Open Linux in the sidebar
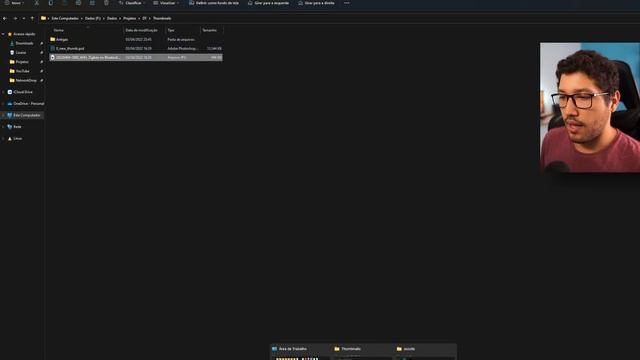The width and height of the screenshot is (640, 360). 18,139
